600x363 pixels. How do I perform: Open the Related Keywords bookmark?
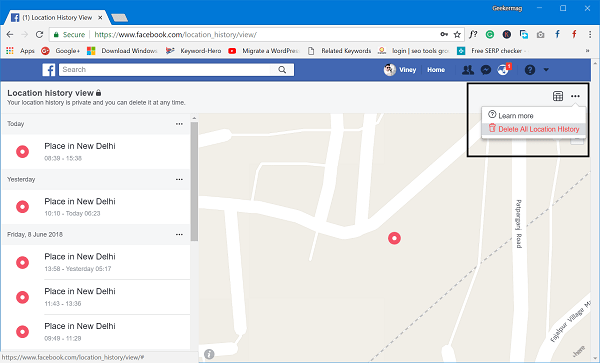click(x=340, y=51)
